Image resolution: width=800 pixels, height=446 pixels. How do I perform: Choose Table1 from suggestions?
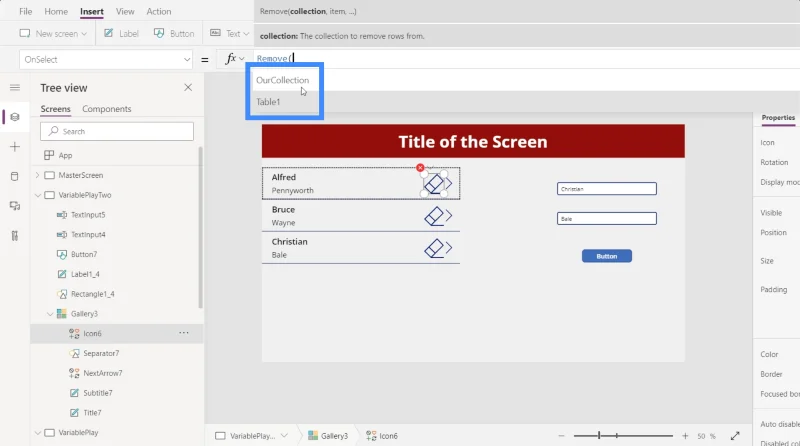coord(268,102)
